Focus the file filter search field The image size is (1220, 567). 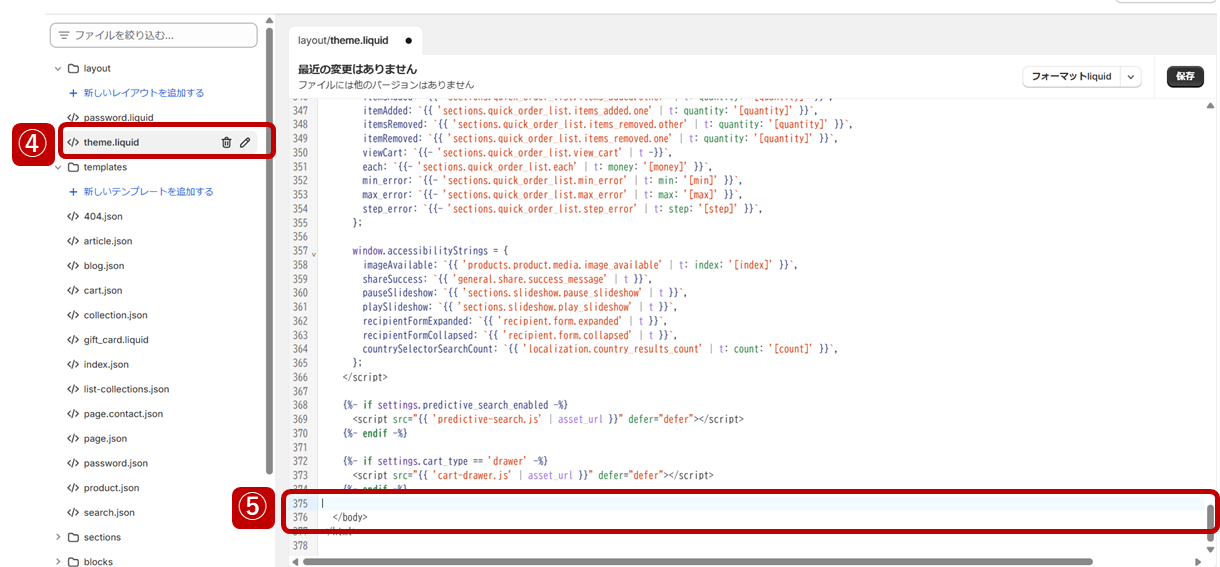154,35
